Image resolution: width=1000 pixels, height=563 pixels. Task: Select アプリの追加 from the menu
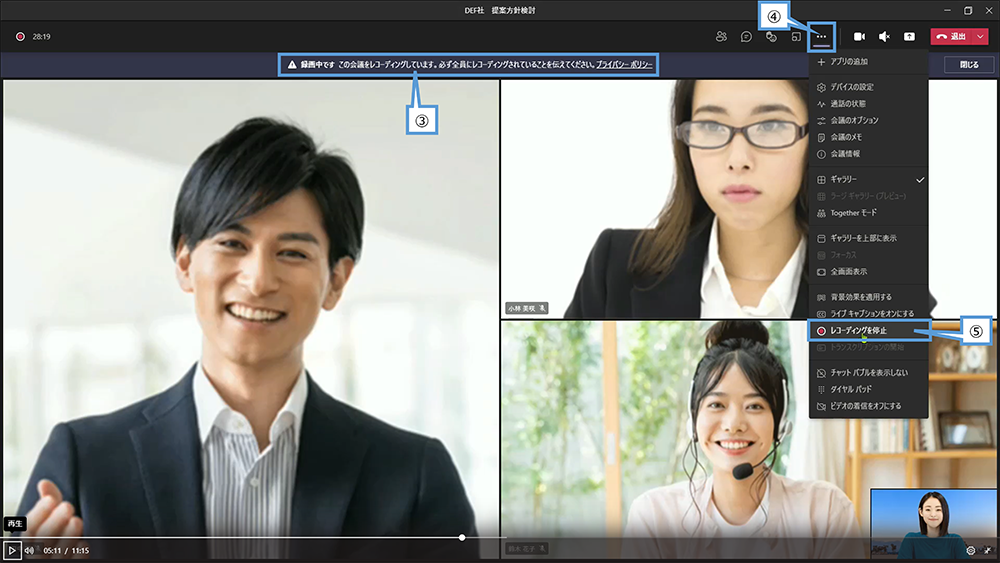point(868,62)
